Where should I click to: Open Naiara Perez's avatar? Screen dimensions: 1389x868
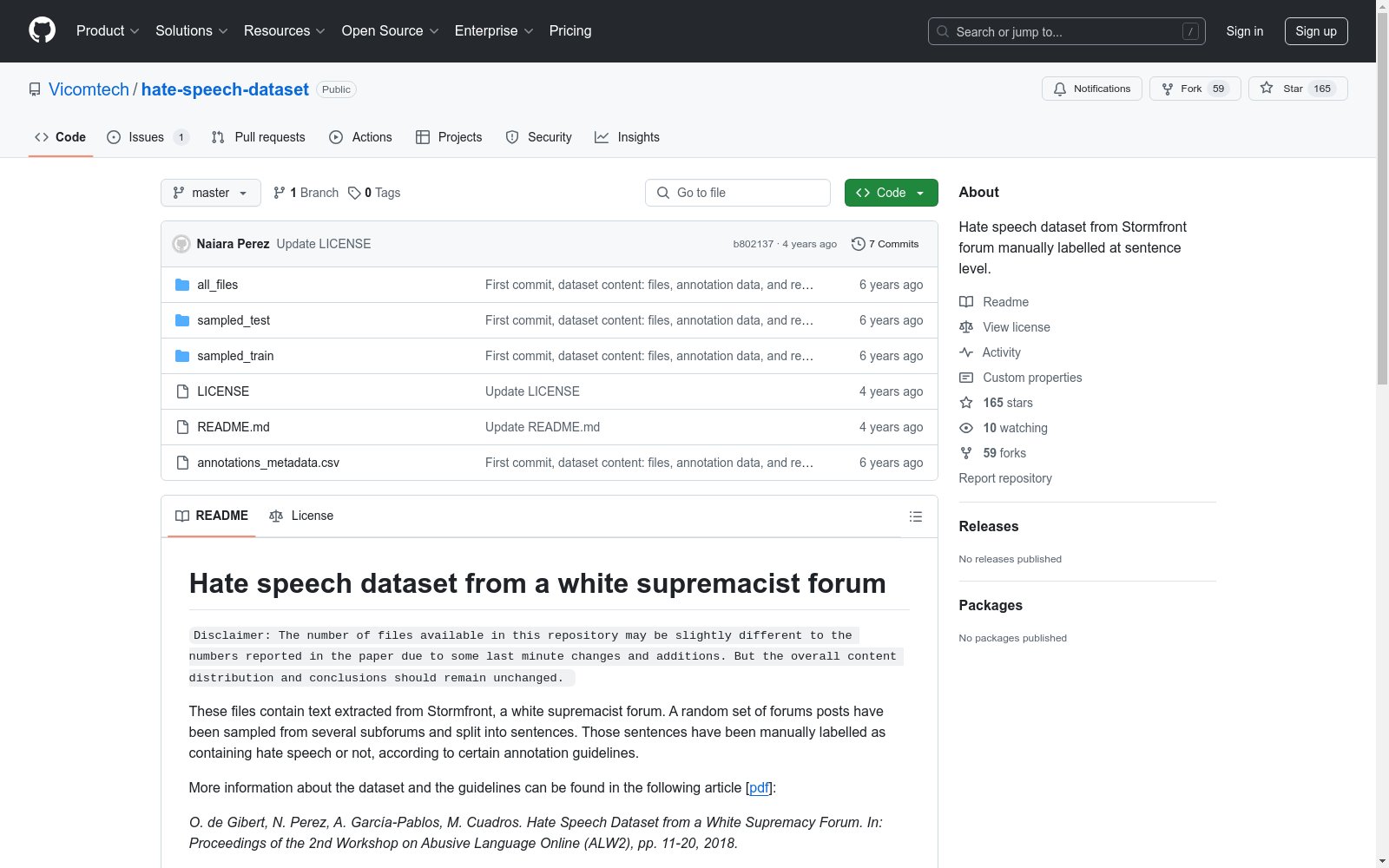pyautogui.click(x=181, y=244)
